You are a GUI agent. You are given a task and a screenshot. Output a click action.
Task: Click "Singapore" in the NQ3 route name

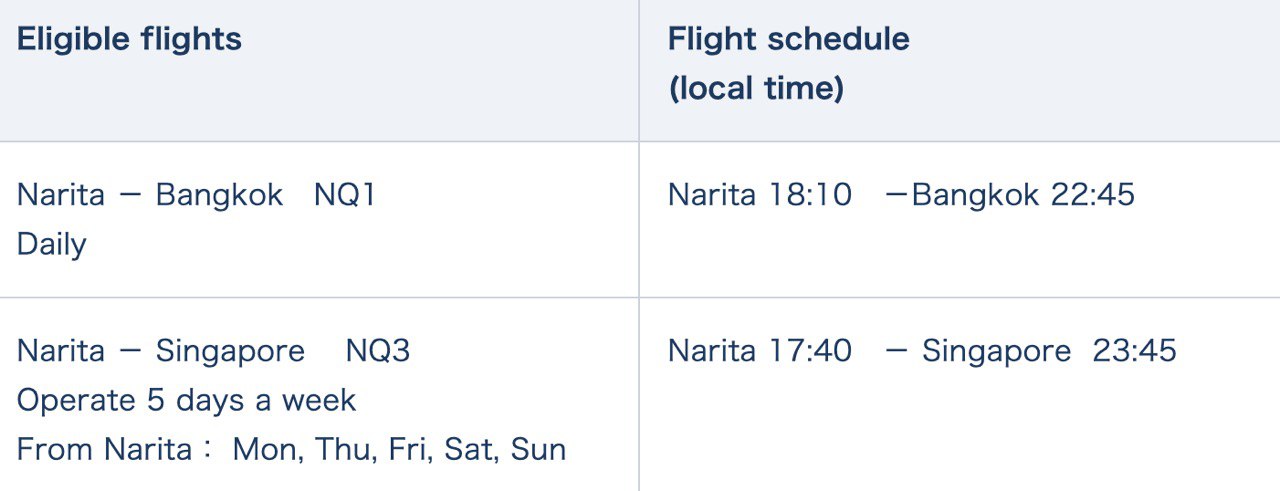230,351
